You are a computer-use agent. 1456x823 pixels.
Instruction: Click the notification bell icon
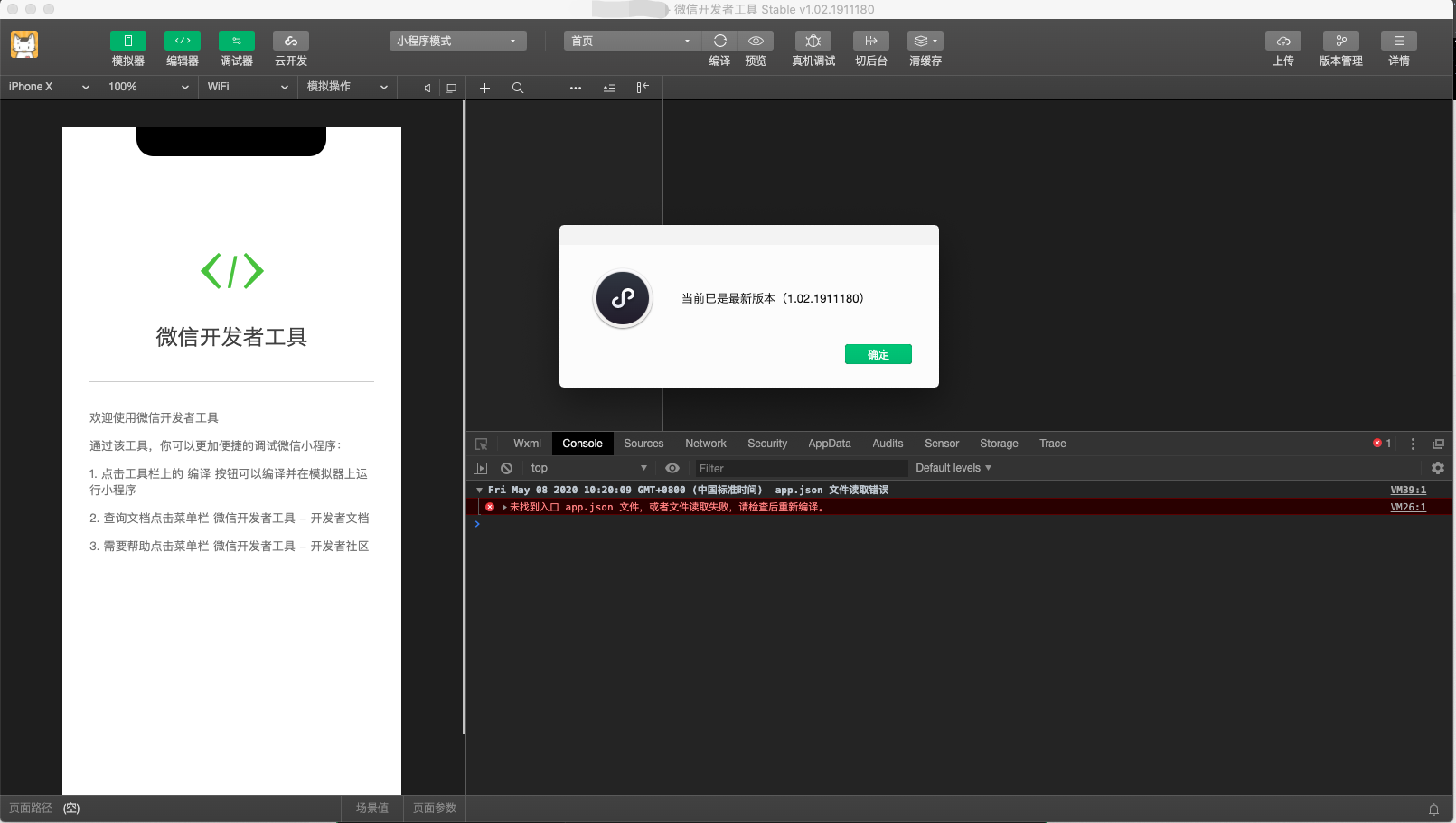[1433, 809]
